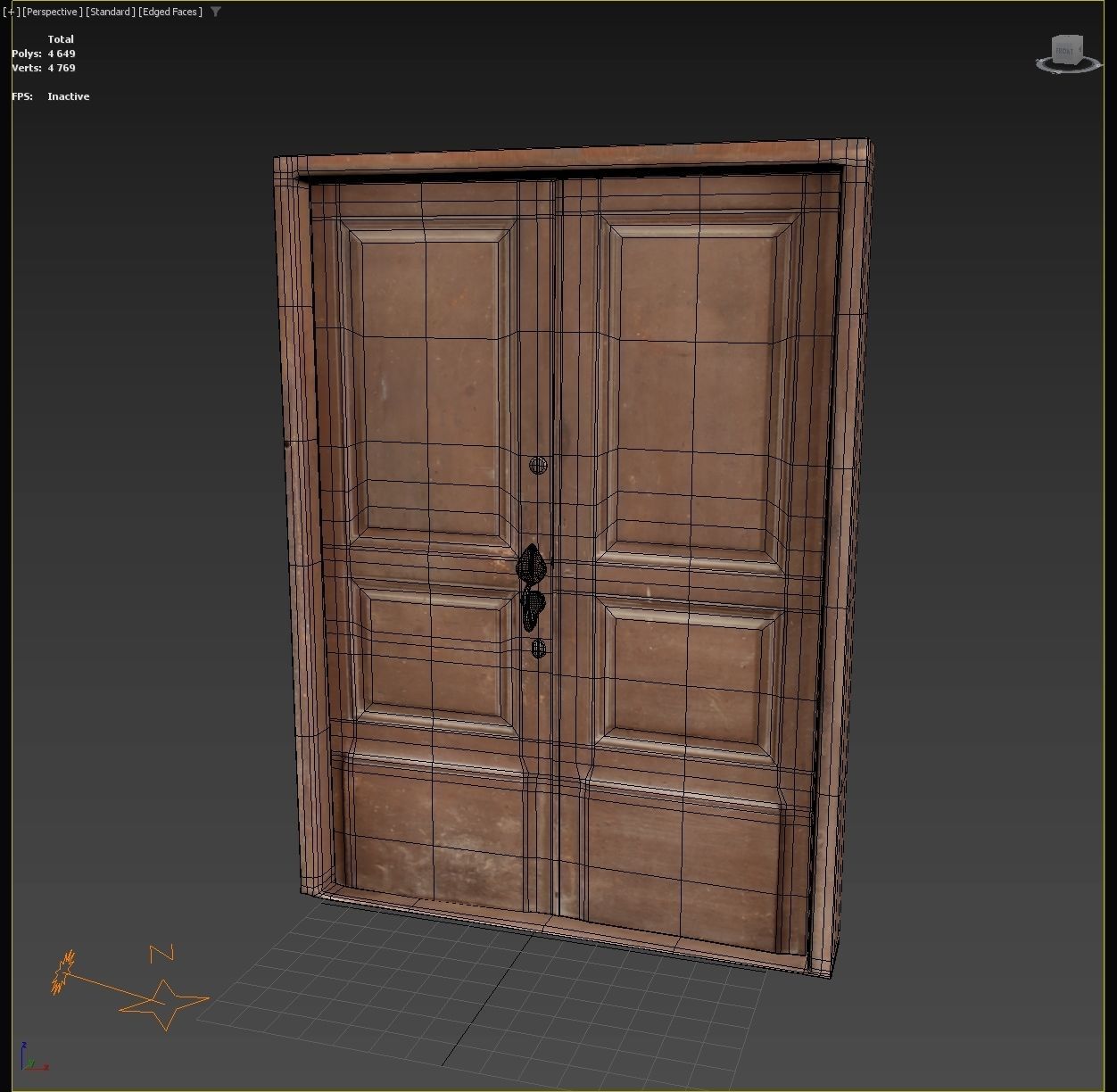Click the Total statistics header text
Screen dimensions: 1117x1092
61,39
